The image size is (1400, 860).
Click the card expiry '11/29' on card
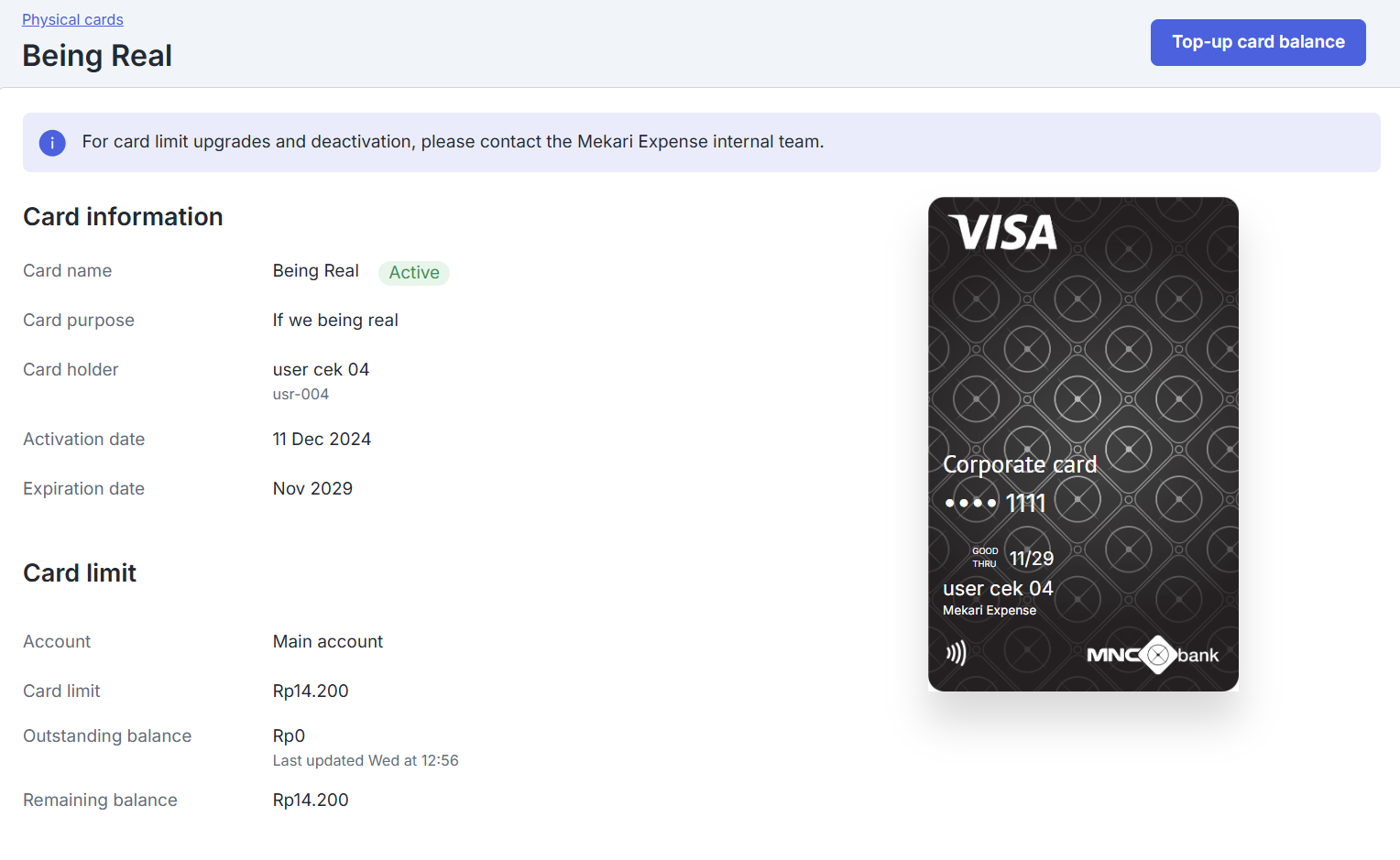coord(1031,559)
